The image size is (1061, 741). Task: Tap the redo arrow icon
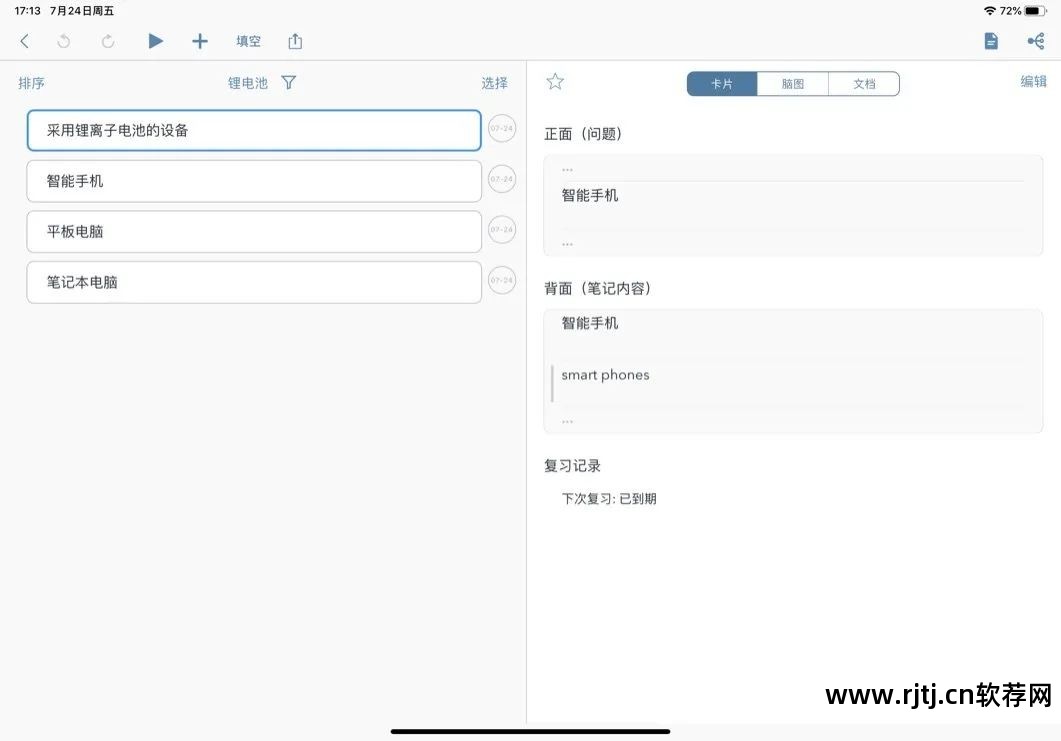[108, 41]
